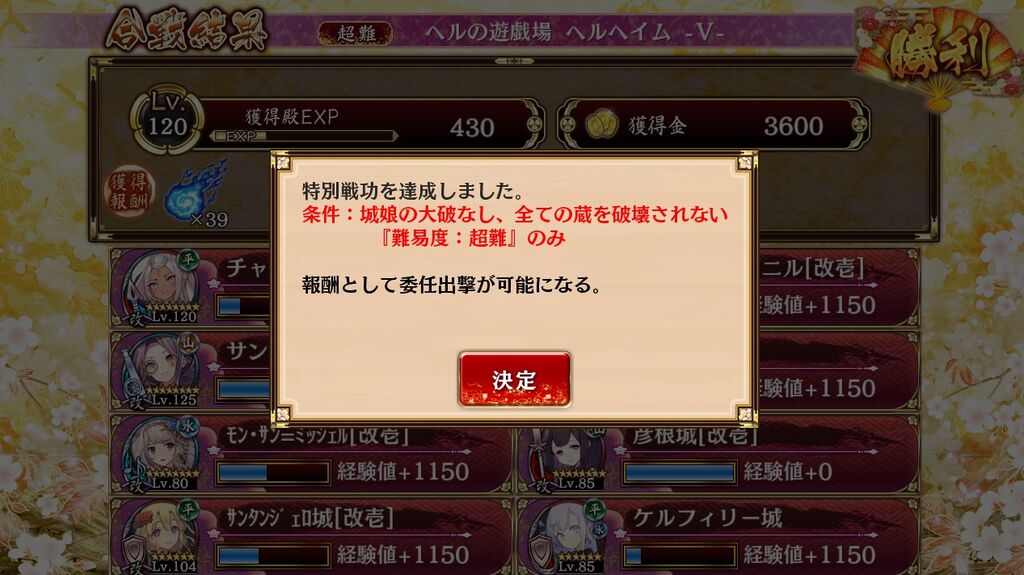The width and height of the screenshot is (1024, 575).
Task: Select the Lv.120 castle girl portrait
Action: click(x=161, y=288)
